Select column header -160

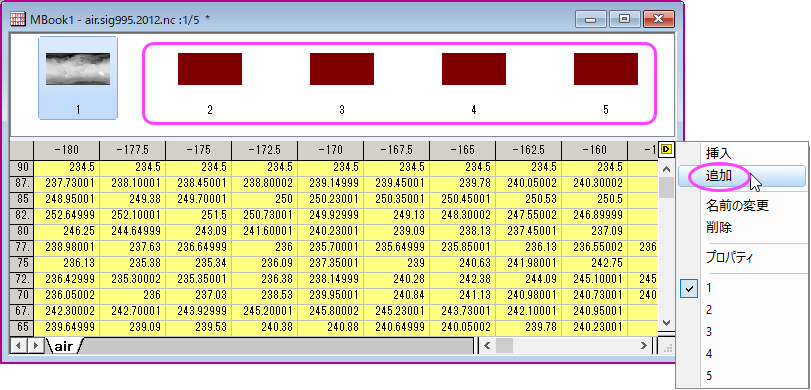pos(594,150)
